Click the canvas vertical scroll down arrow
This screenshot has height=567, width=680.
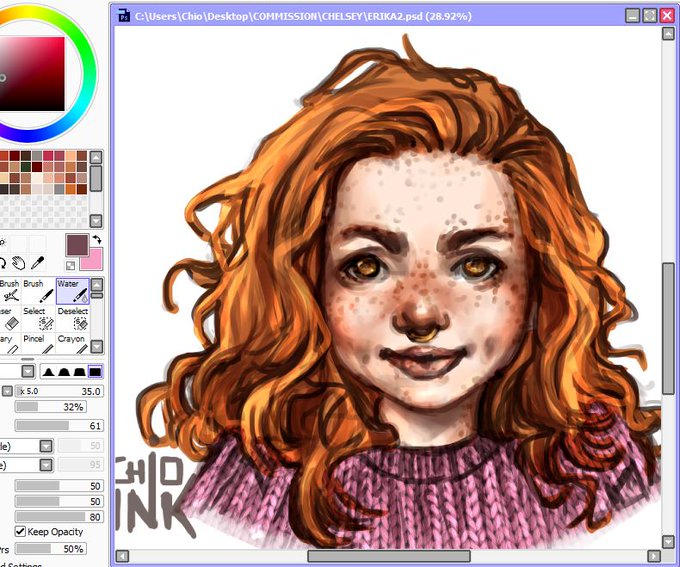tap(668, 541)
